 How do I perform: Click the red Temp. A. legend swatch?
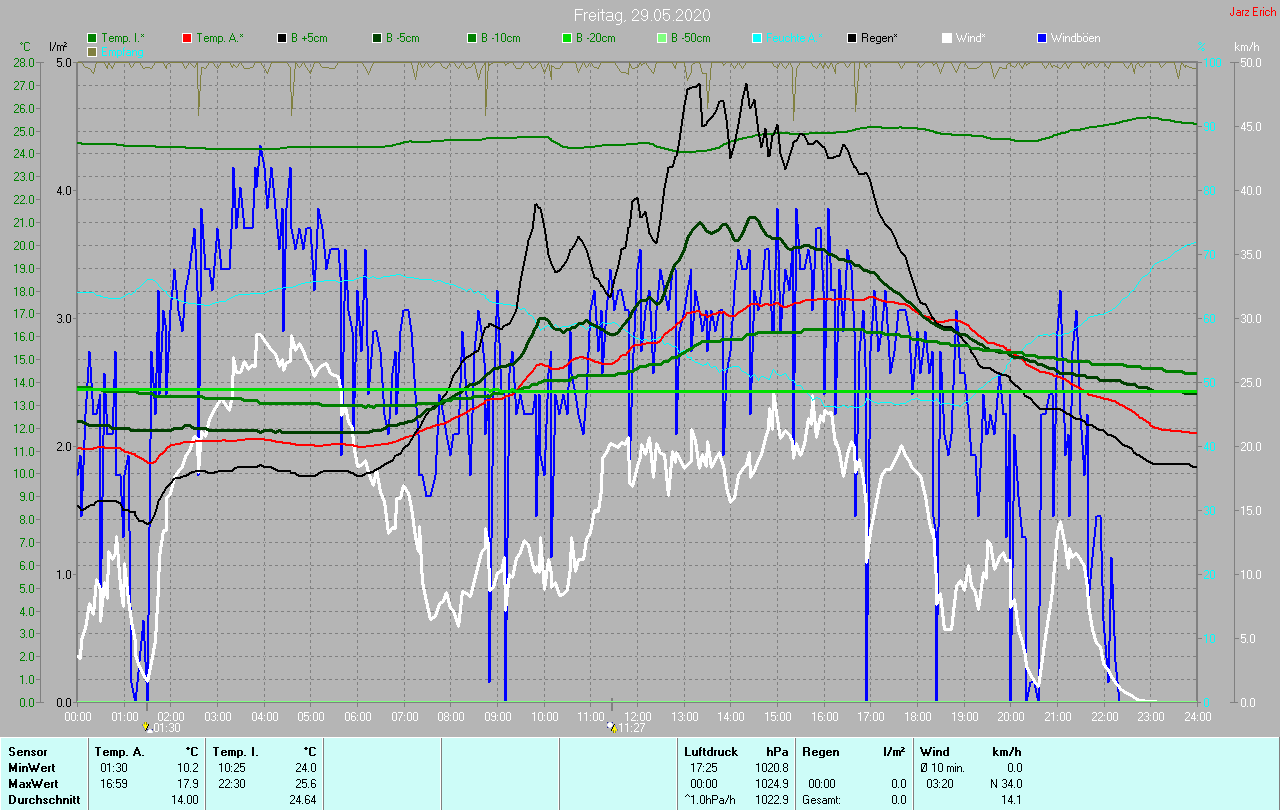click(x=187, y=38)
